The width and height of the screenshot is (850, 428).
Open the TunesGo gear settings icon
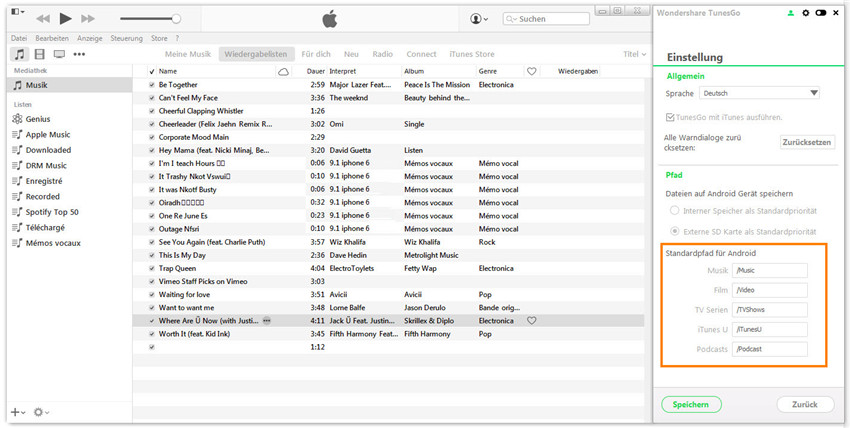tap(806, 13)
